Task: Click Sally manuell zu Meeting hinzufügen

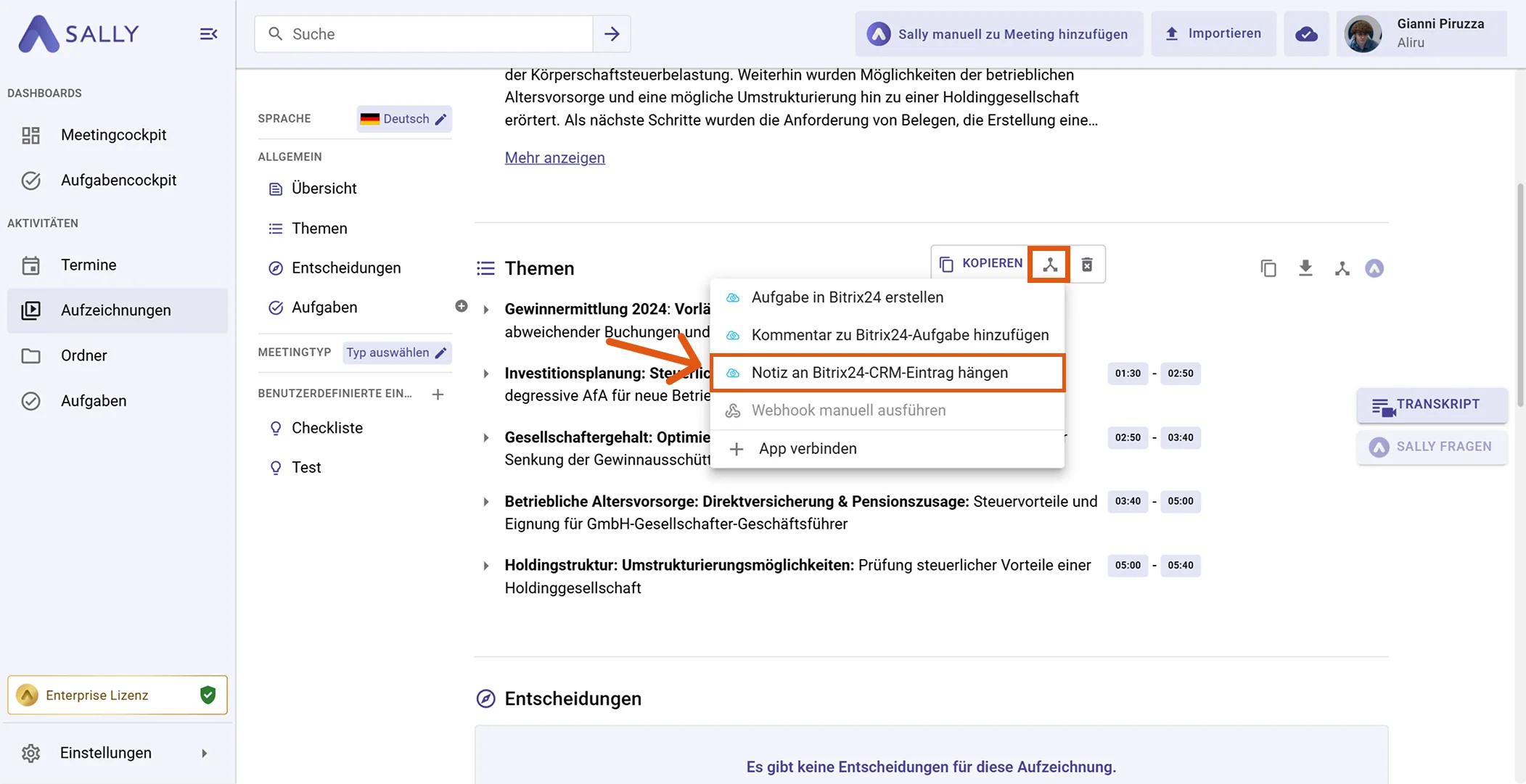Action: [x=998, y=34]
